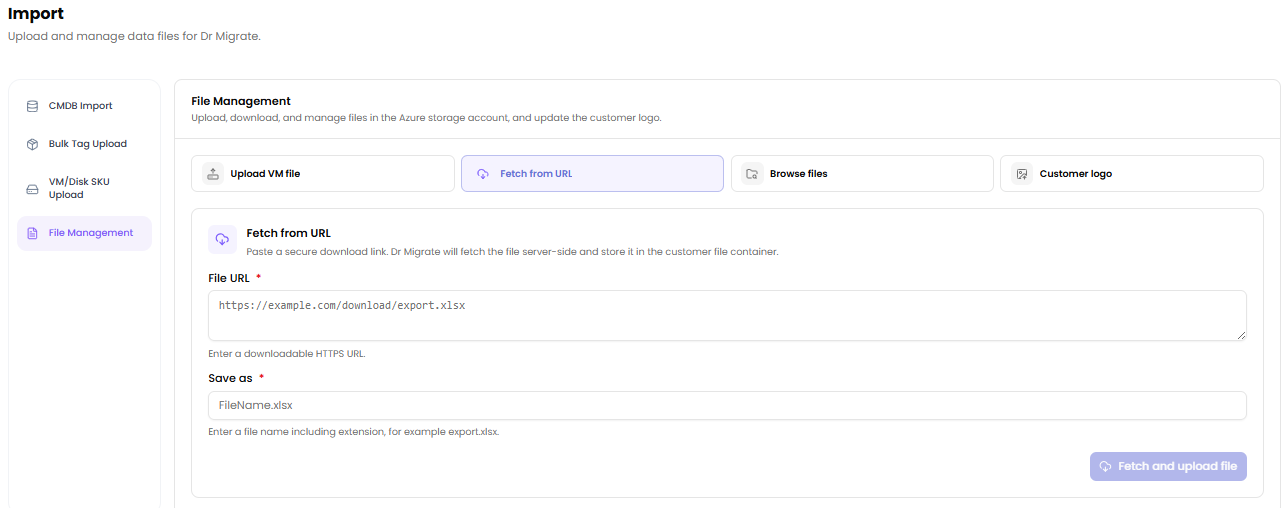This screenshot has height=508, width=1285.
Task: Click the VM/Disk SKU Upload drive icon
Action: pos(32,188)
